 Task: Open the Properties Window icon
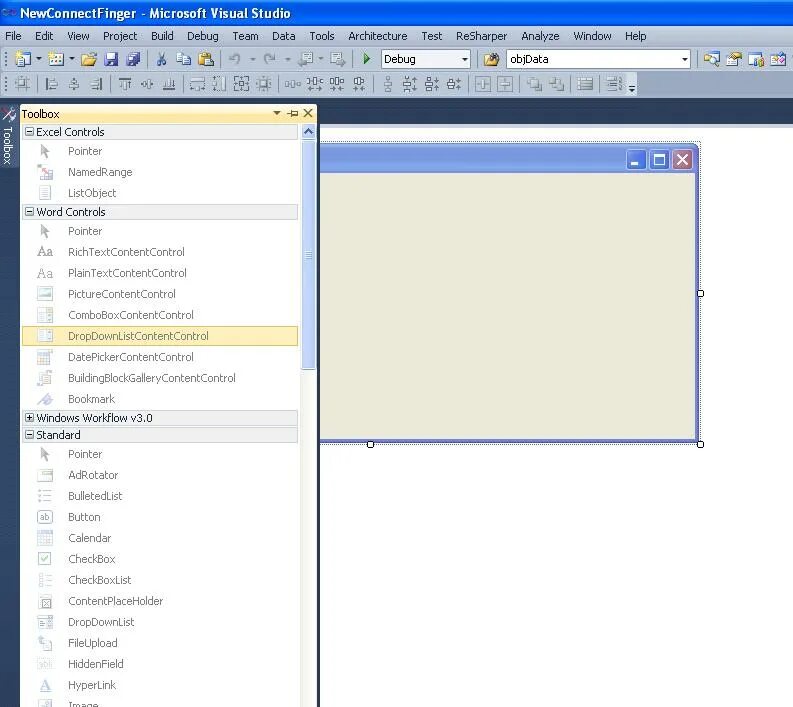734,59
